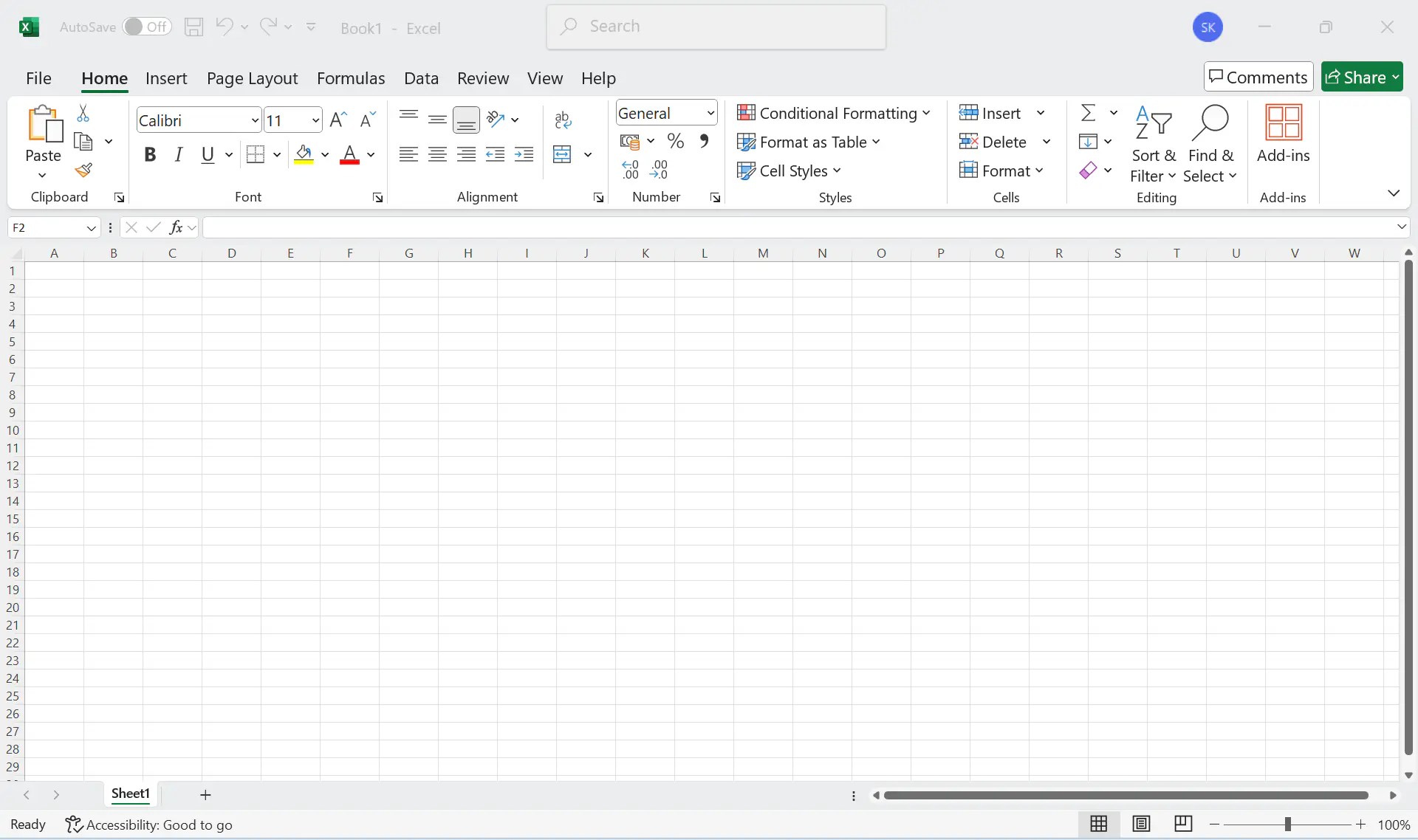Open the Page Layout tab
Image resolution: width=1418 pixels, height=840 pixels.
pyautogui.click(x=252, y=78)
